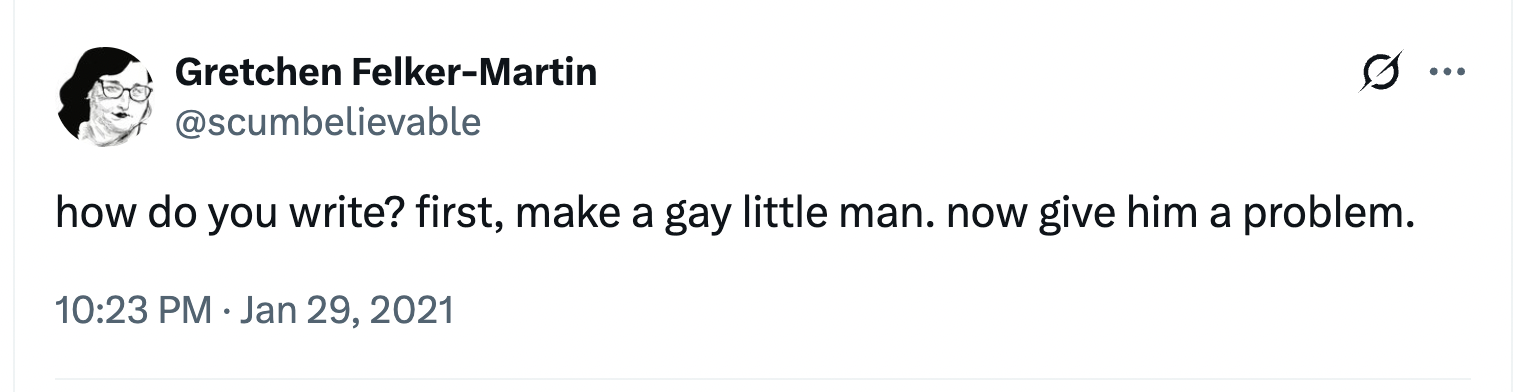This screenshot has height=392, width=1514.
Task: Click the 10:23 PM timestamp
Action: point(133,311)
